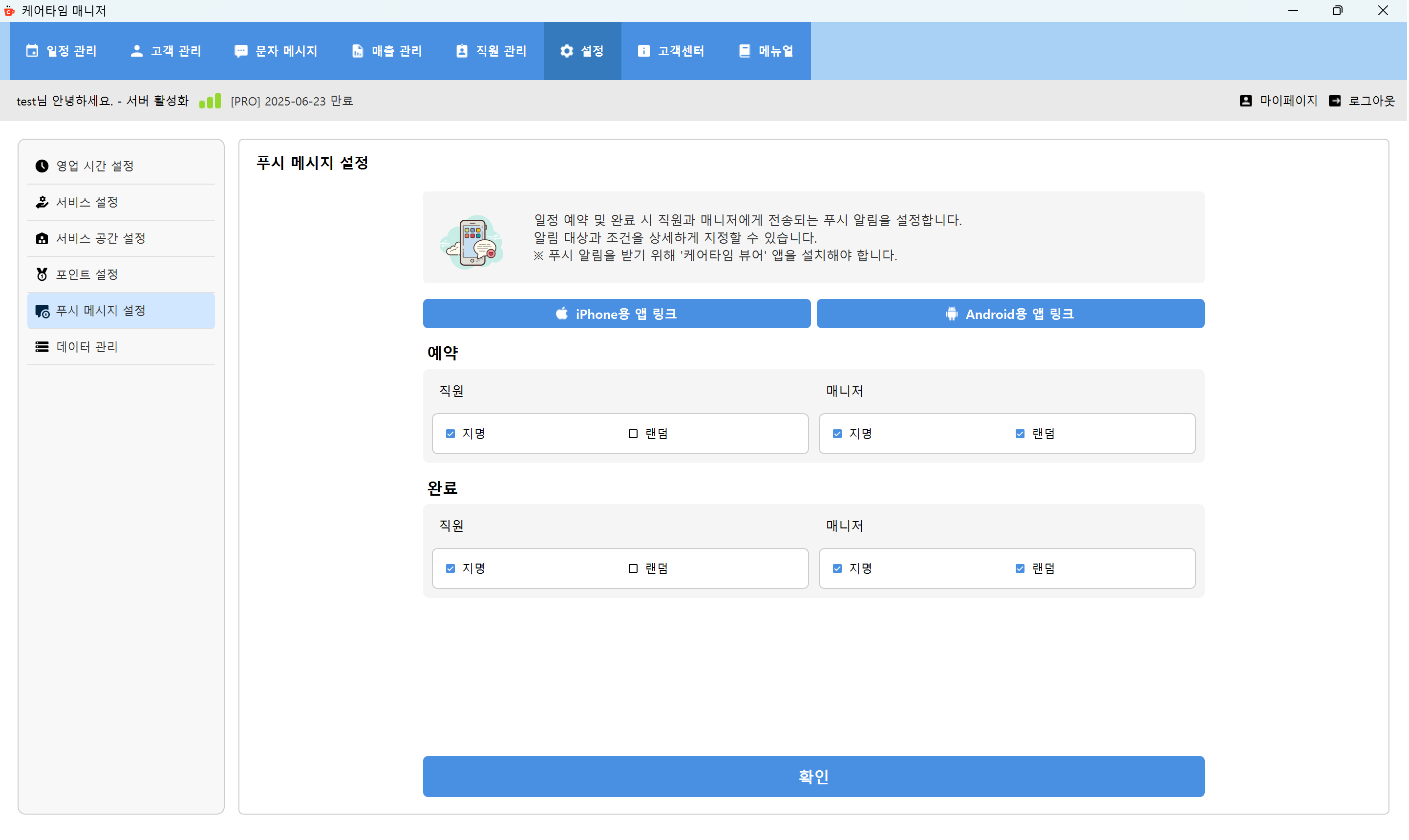Click the speech bubble icon on 문자 메시지 tab

click(x=241, y=50)
